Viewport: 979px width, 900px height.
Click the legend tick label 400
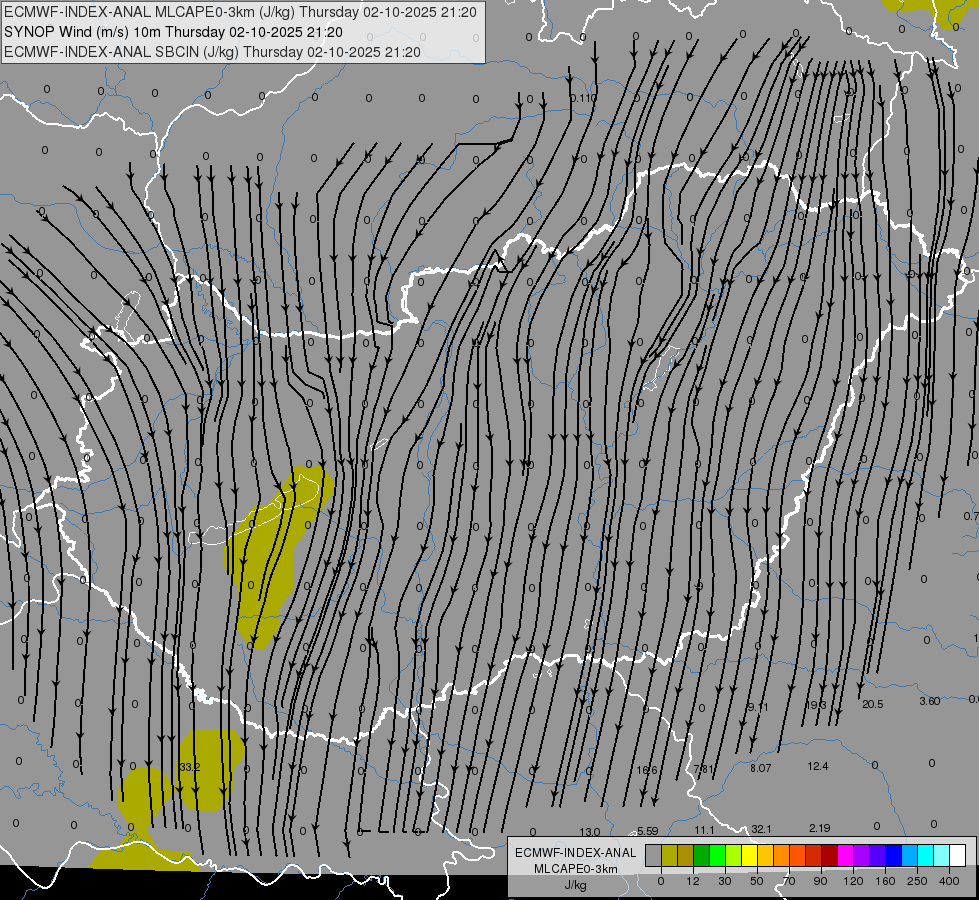coord(949,881)
